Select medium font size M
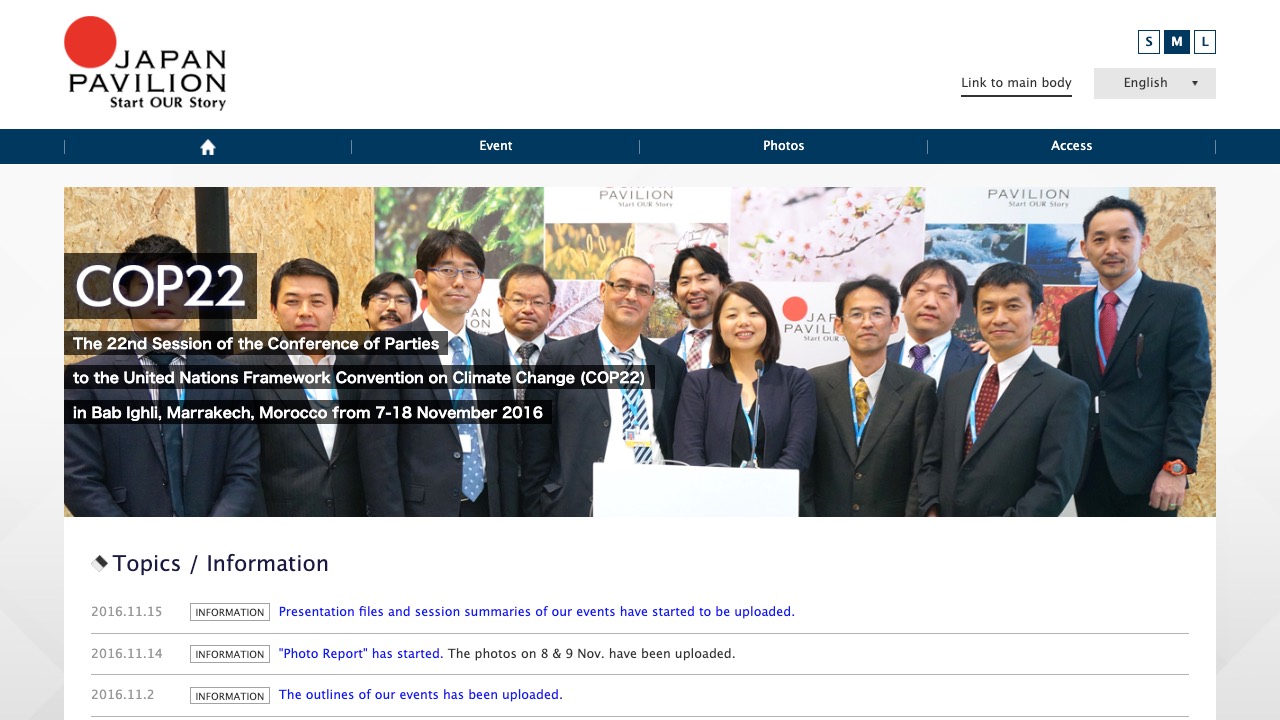Viewport: 1280px width, 720px height. pos(1177,42)
